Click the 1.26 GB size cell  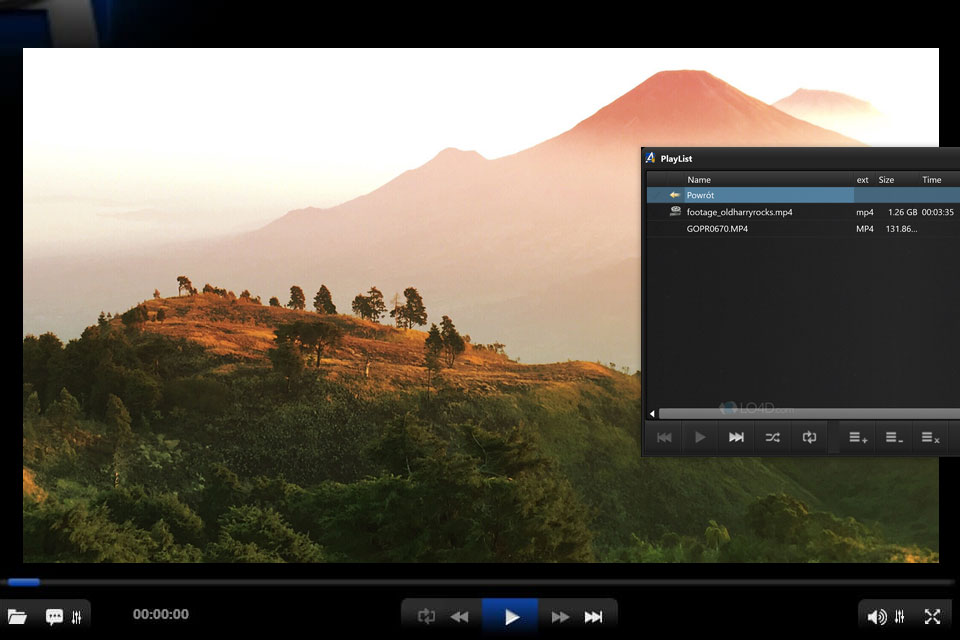point(902,212)
